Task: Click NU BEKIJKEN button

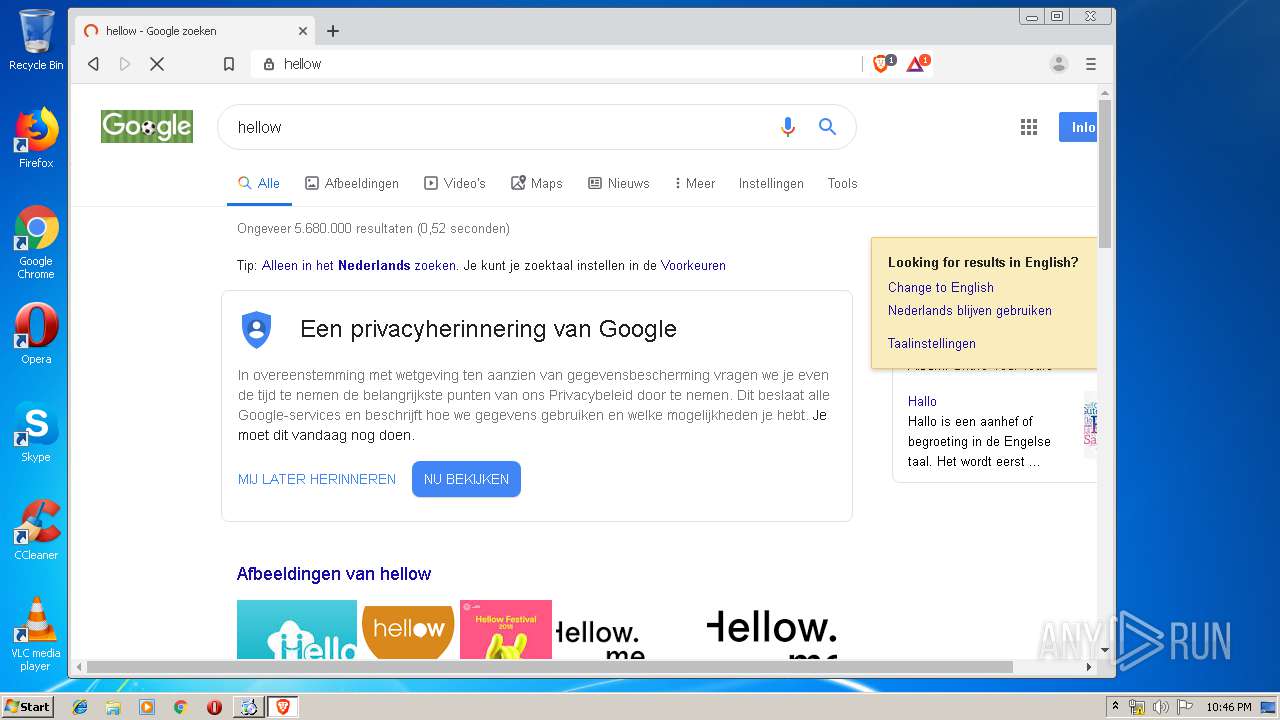Action: tap(466, 479)
